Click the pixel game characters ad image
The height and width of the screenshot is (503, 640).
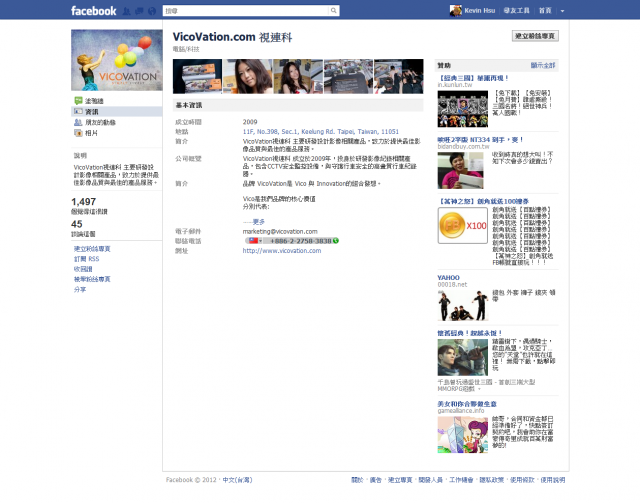462,109
